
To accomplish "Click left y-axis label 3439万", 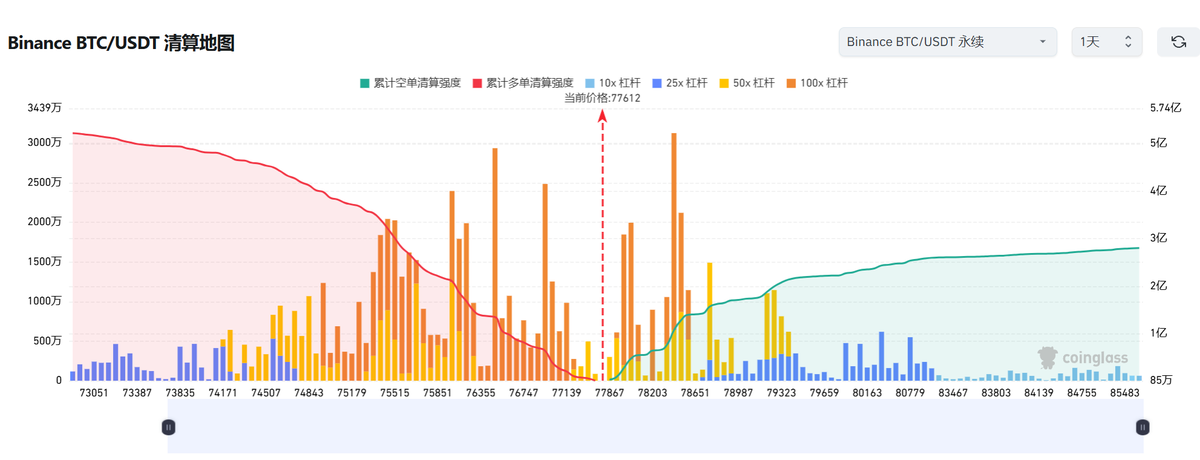I will pyautogui.click(x=45, y=107).
